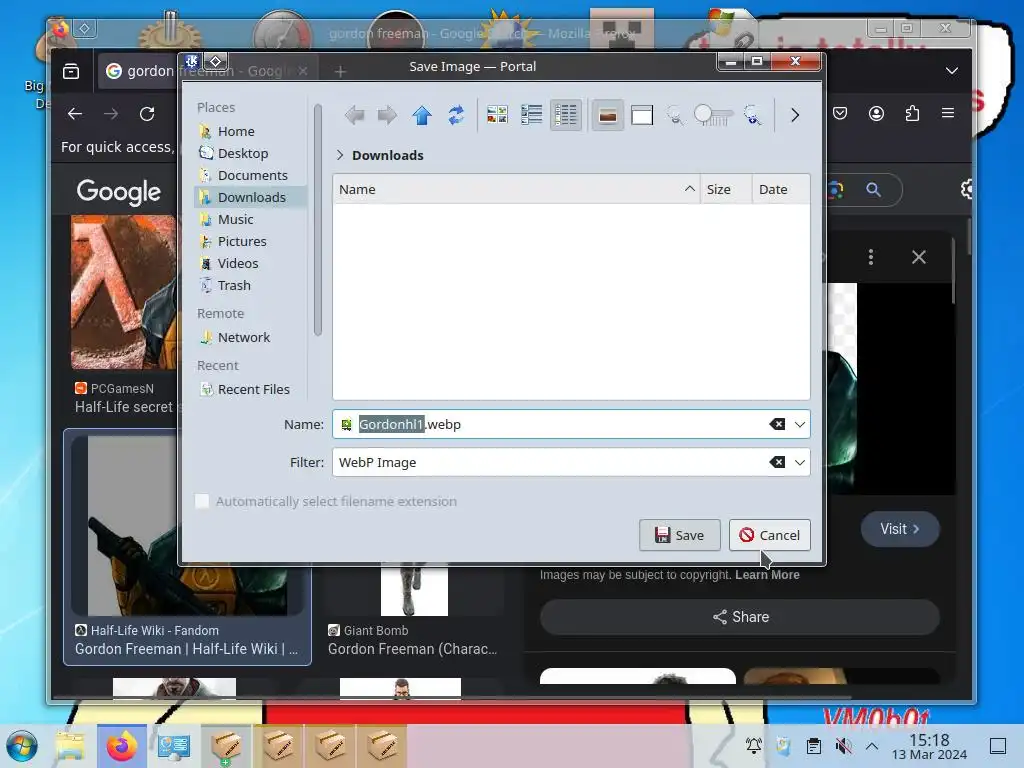Open the Name field history dropdown

[800, 424]
